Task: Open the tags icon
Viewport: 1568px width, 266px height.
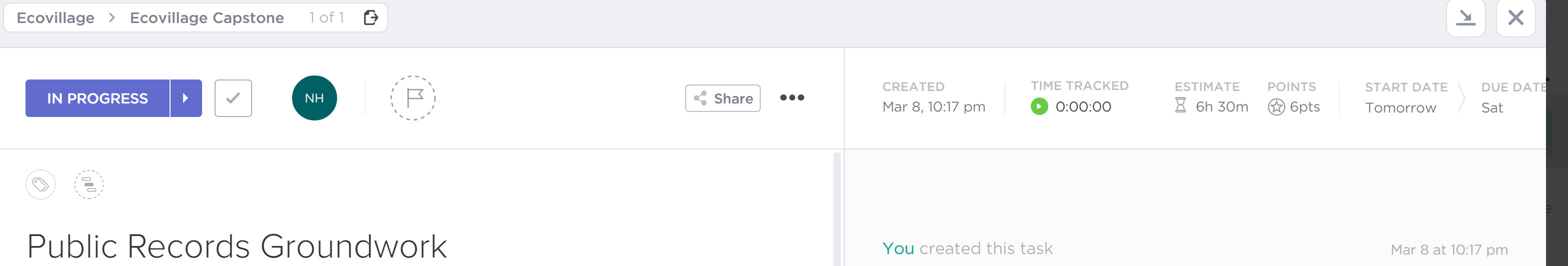Action: click(x=41, y=184)
